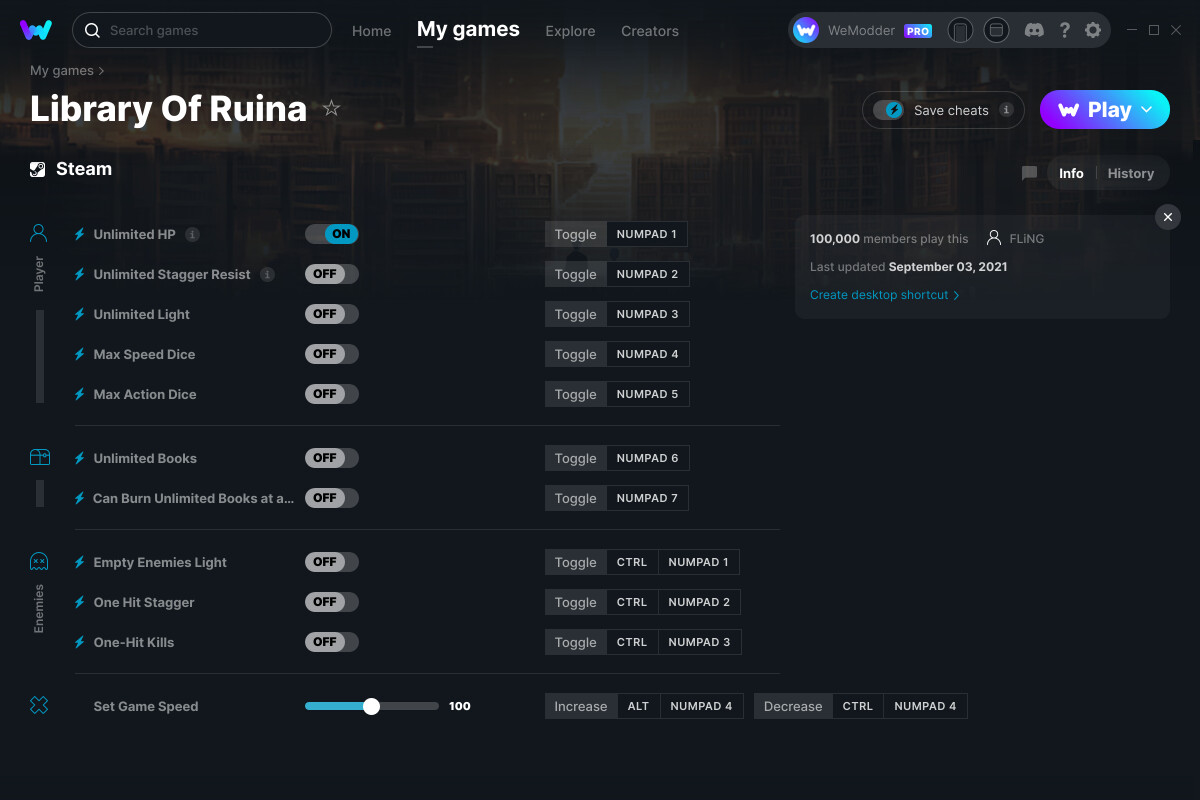The image size is (1200, 800).
Task: Switch to the History tab
Action: point(1131,173)
